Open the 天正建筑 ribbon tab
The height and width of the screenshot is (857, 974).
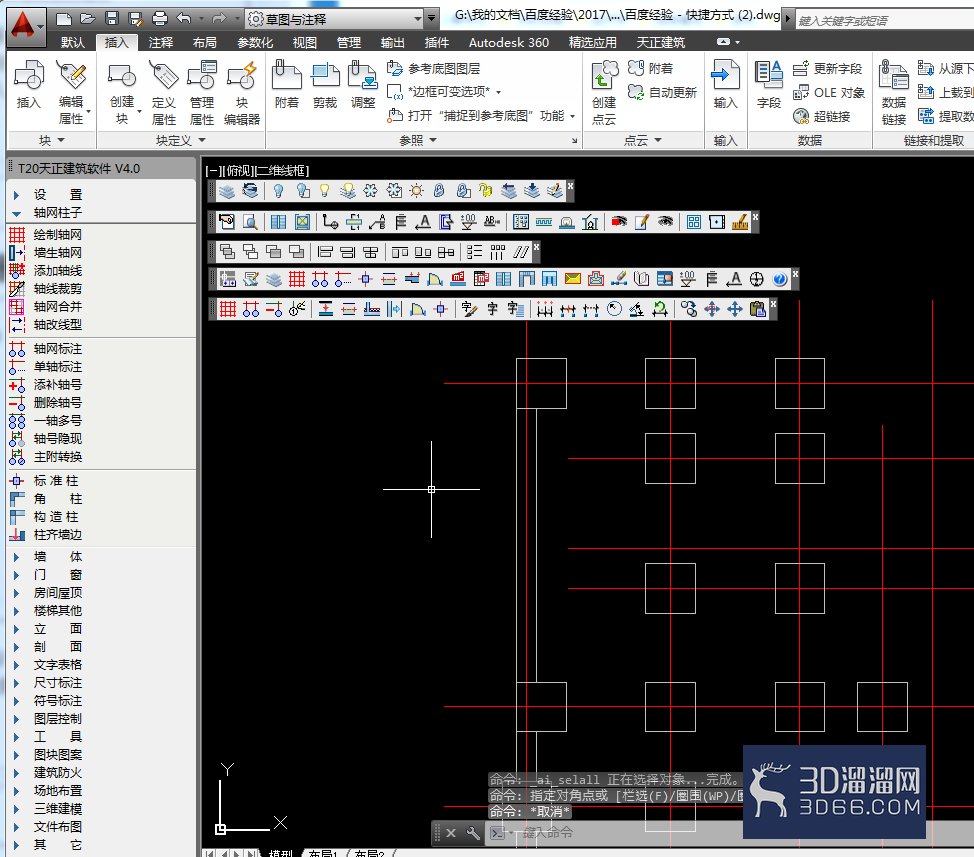[x=660, y=42]
